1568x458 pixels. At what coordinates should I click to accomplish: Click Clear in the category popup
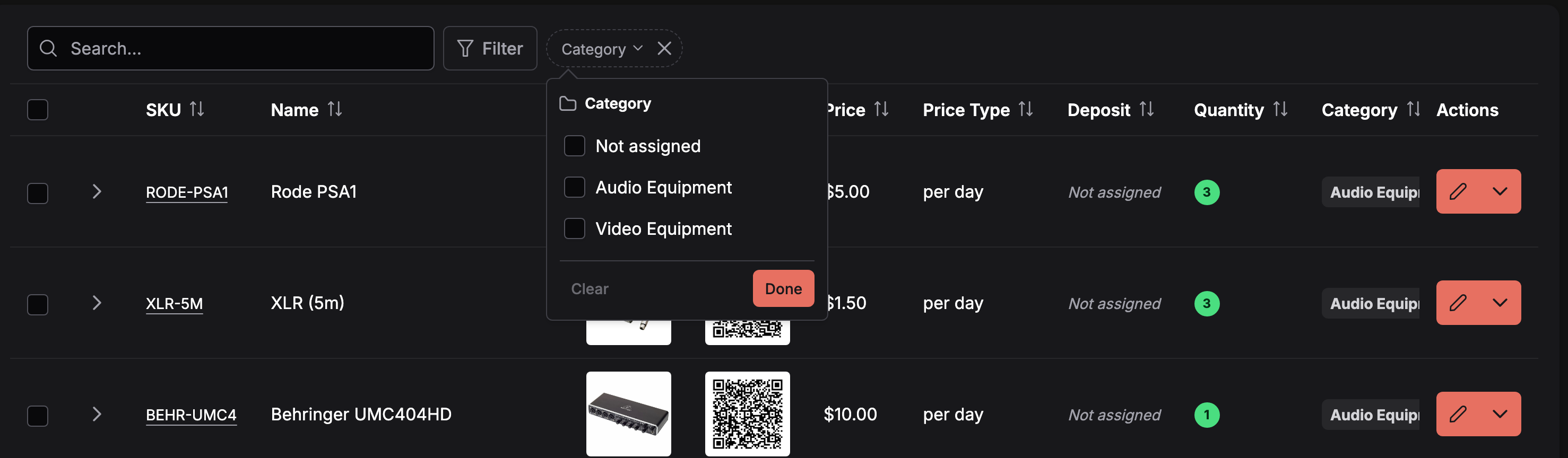click(589, 289)
